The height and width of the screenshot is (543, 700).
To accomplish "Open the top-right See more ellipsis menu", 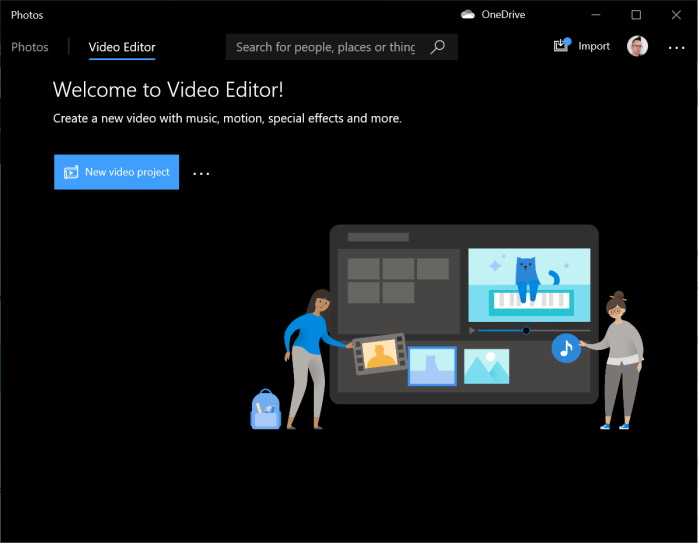I will click(x=677, y=47).
